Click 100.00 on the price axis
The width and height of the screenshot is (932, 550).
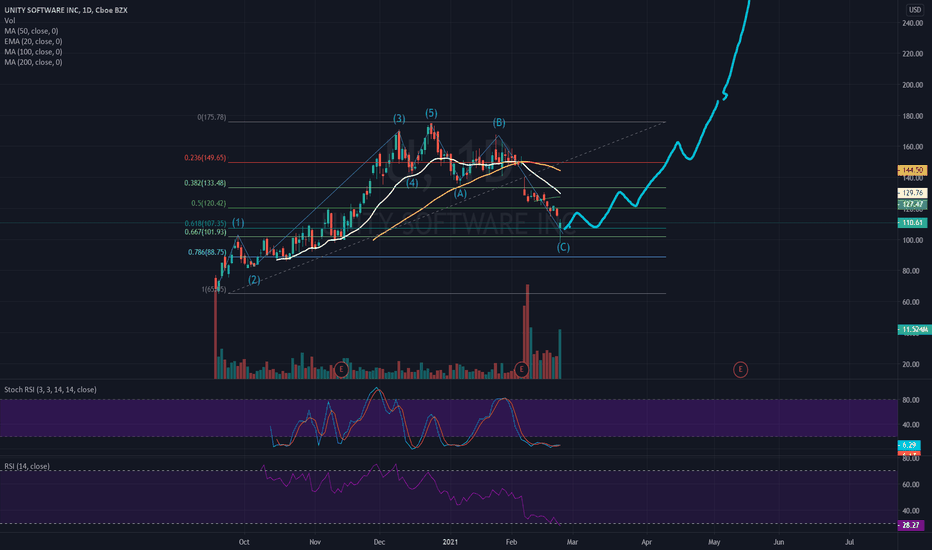912,240
